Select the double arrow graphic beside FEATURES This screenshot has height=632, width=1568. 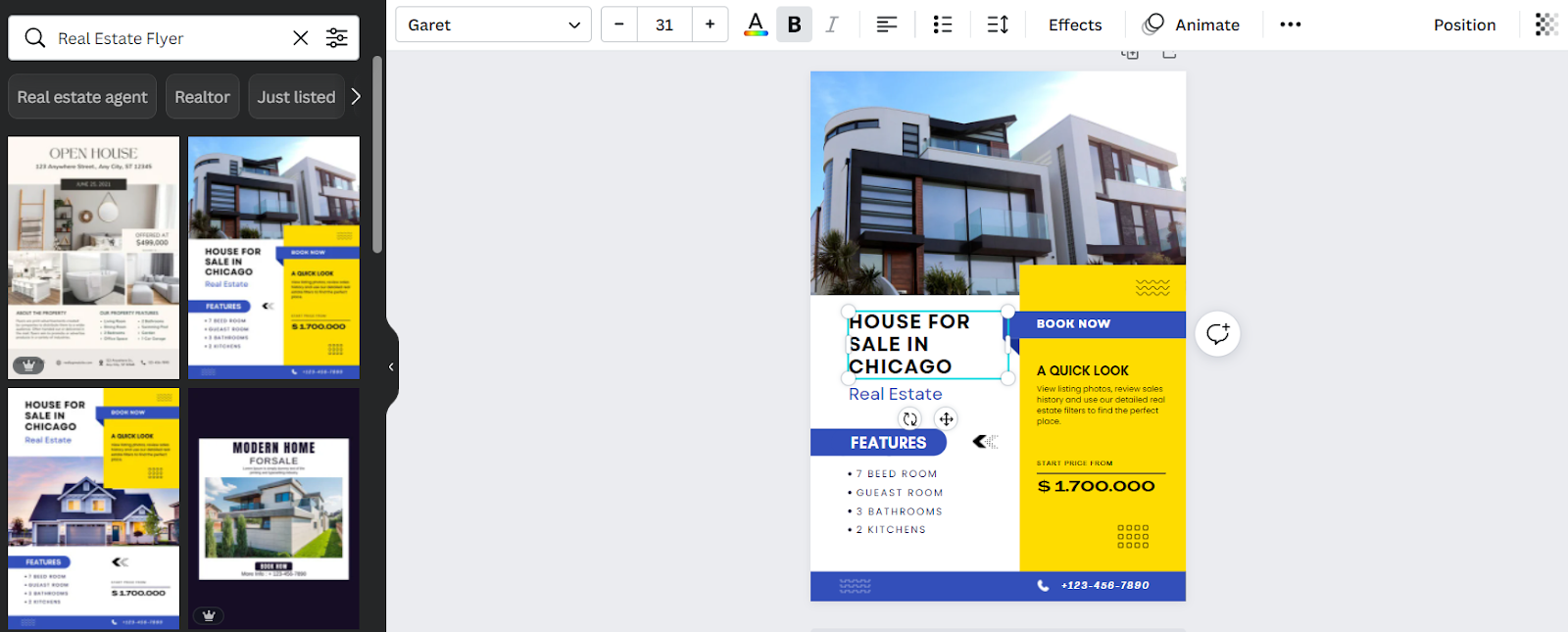click(x=984, y=442)
